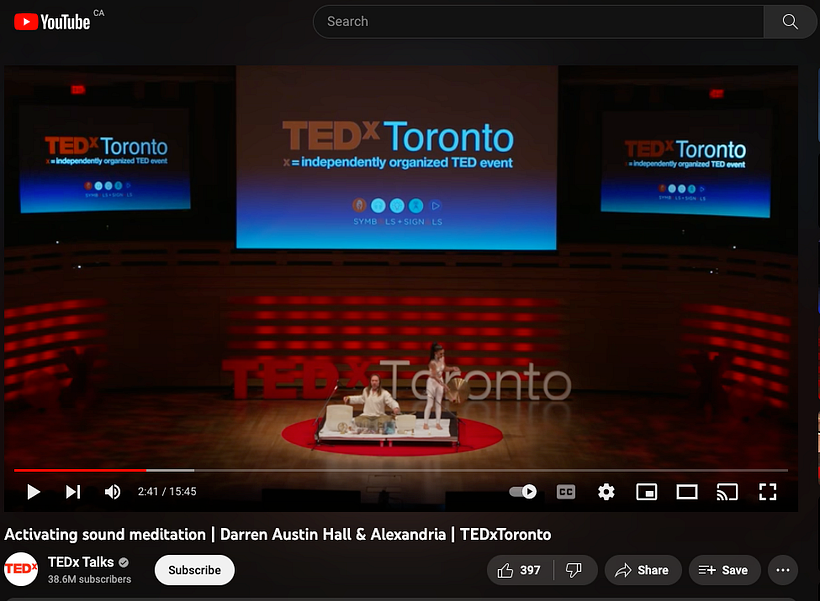Click into the Search input field
The image size is (820, 601).
(x=539, y=21)
